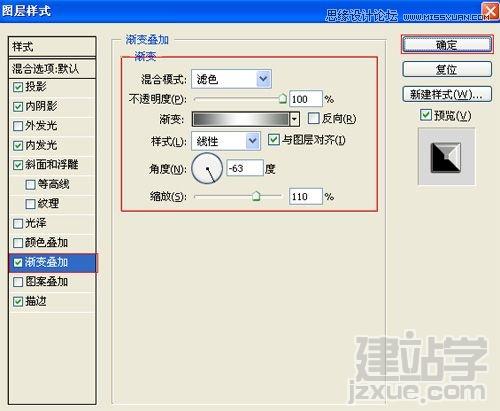Select the 渐变叠加 gradient overlay entry

pos(53,263)
